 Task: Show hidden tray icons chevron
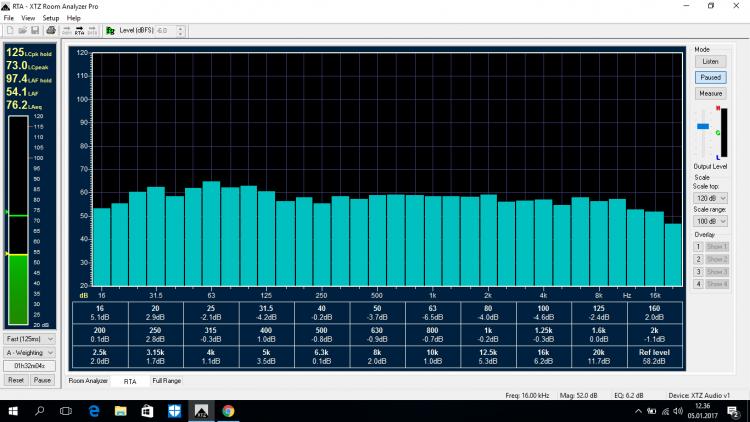(638, 411)
